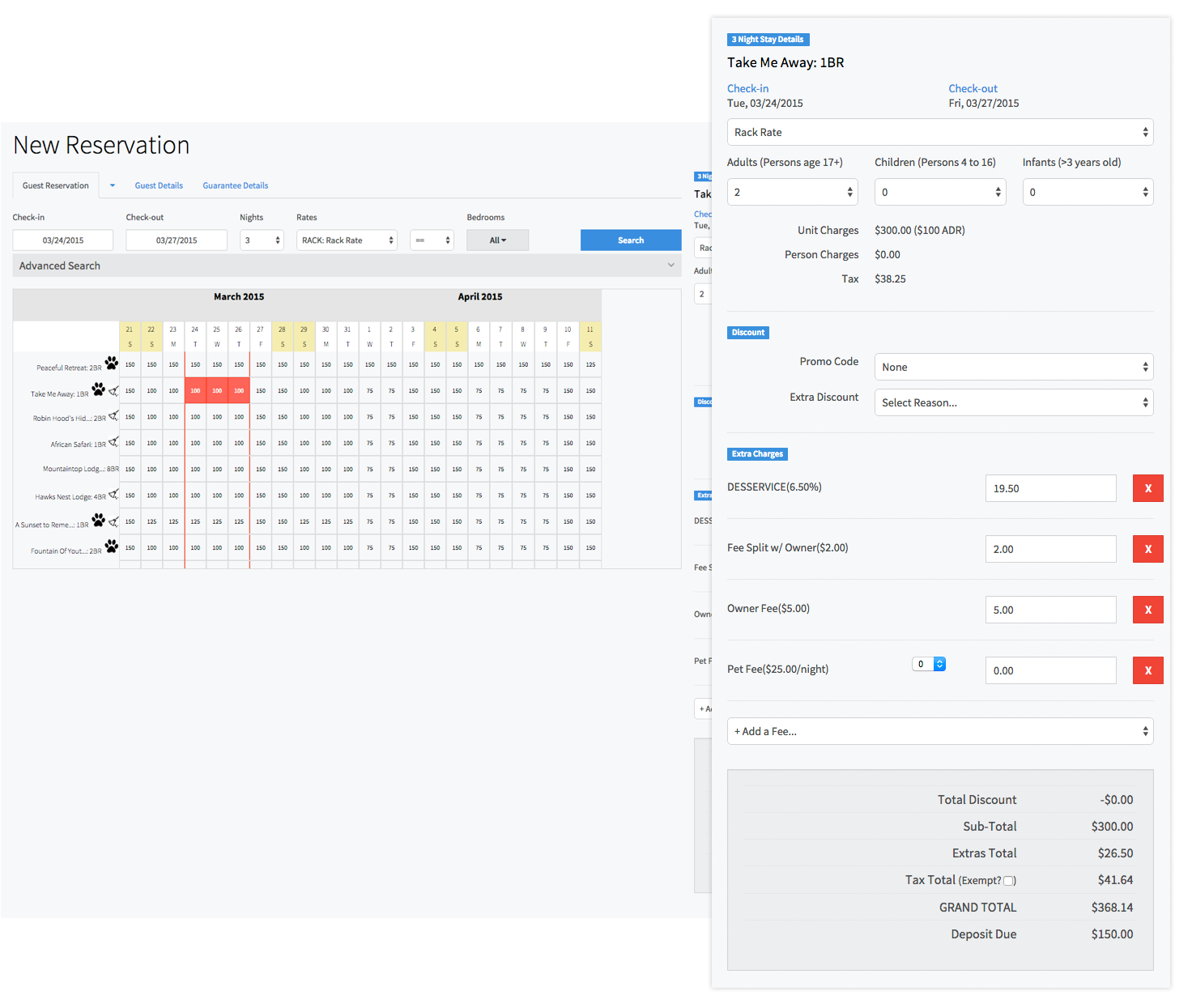This screenshot has width=1192, height=1008.
Task: Select Take Me Away rate cell for March 25
Action: click(217, 390)
